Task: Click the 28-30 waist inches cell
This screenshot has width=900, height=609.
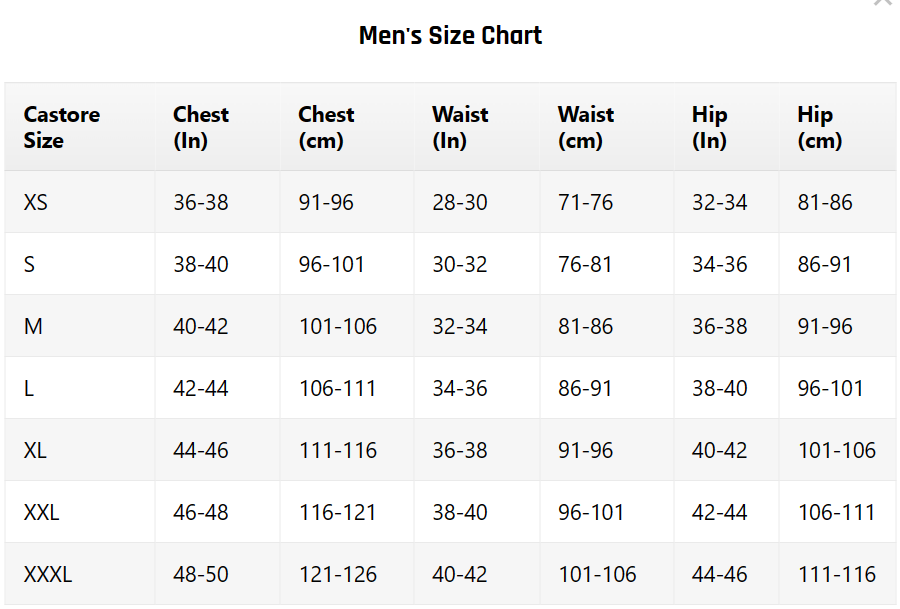Action: tap(459, 203)
